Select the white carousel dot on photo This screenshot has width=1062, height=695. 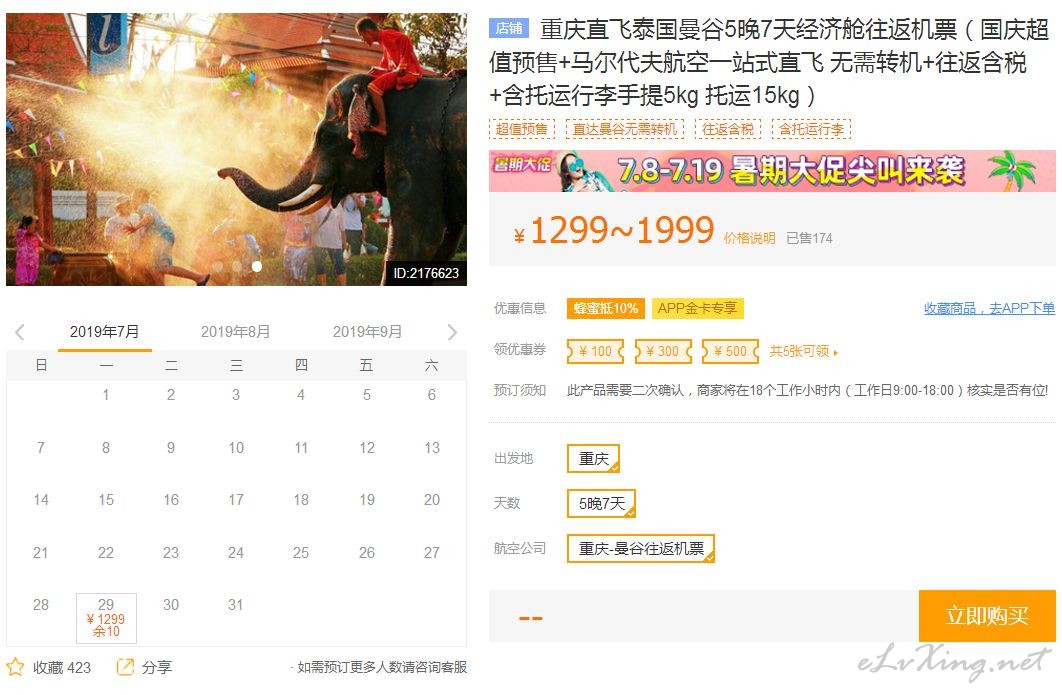[x=257, y=267]
